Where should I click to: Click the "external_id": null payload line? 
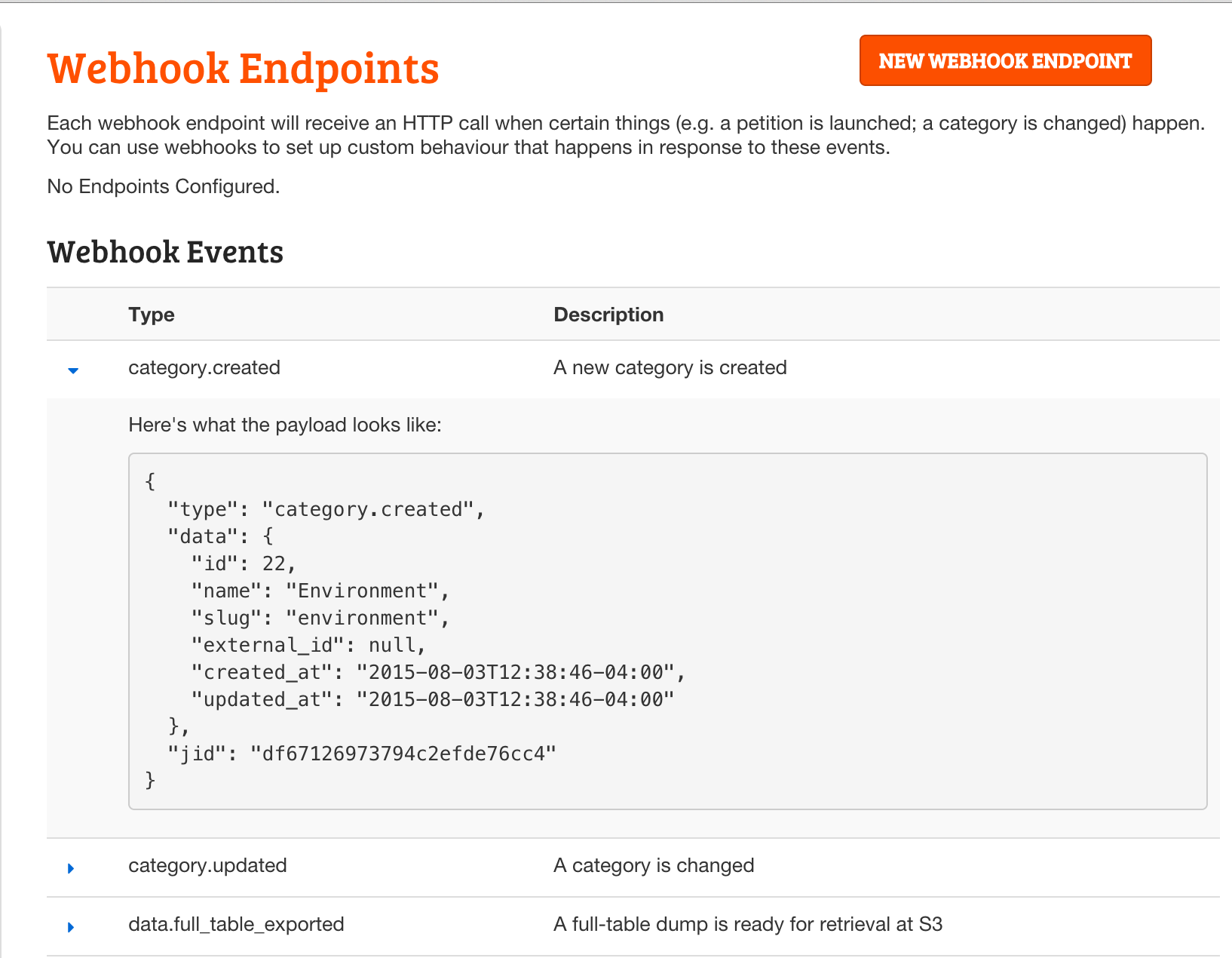point(309,645)
